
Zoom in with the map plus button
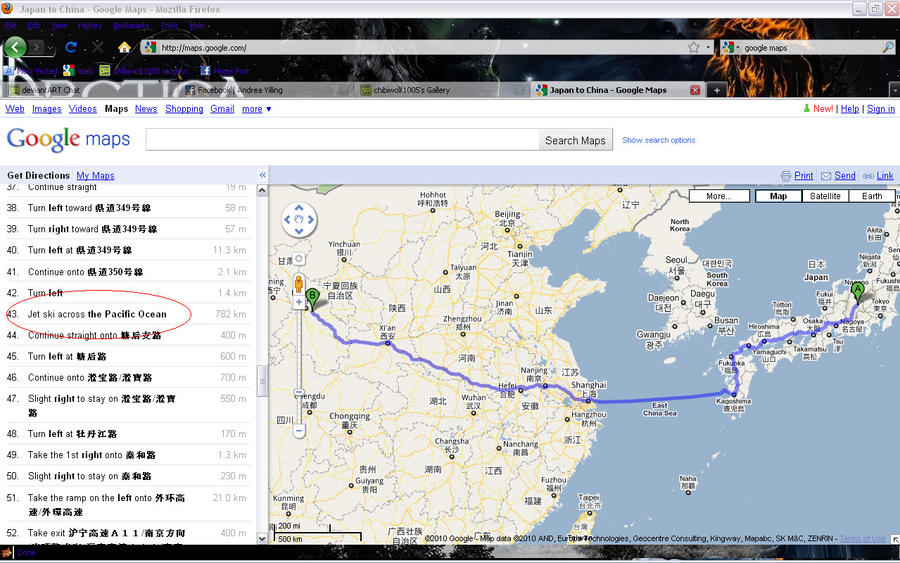(298, 301)
